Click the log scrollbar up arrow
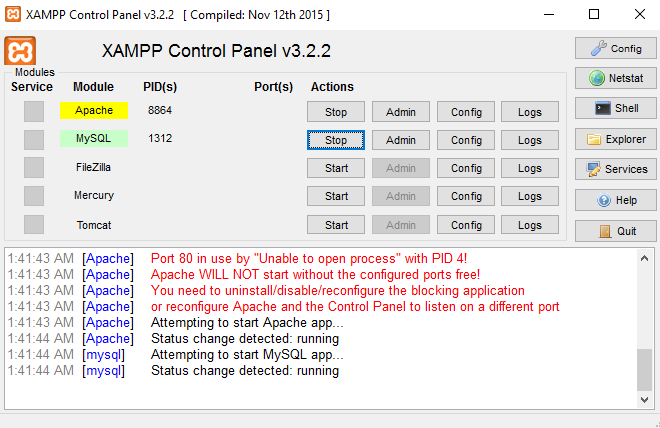The width and height of the screenshot is (660, 428). (644, 258)
